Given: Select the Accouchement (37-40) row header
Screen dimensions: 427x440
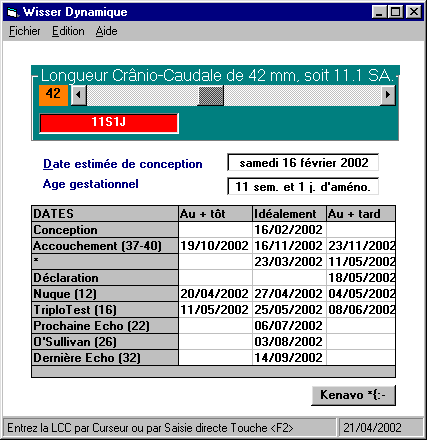Looking at the screenshot, I should (x=105, y=246).
